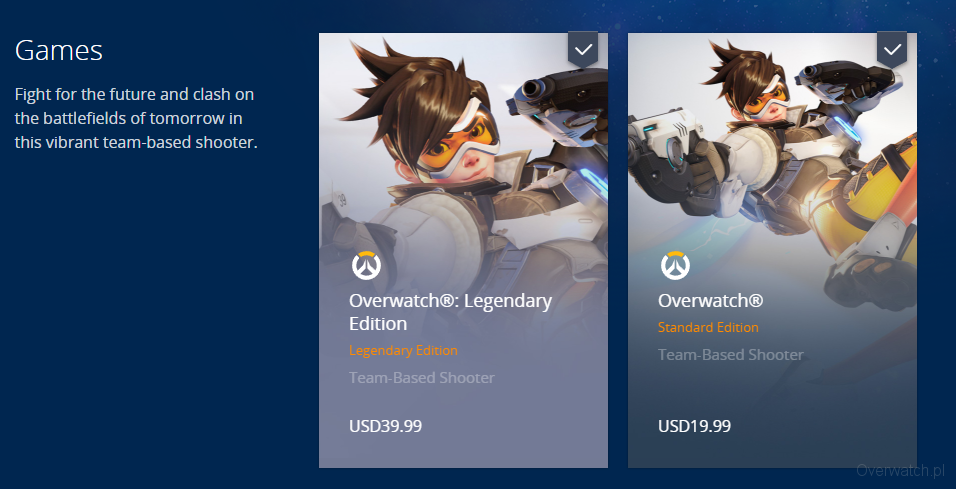Image resolution: width=956 pixels, height=489 pixels.
Task: Click the Overwatch logo on Standard Edition card
Action: tap(675, 266)
